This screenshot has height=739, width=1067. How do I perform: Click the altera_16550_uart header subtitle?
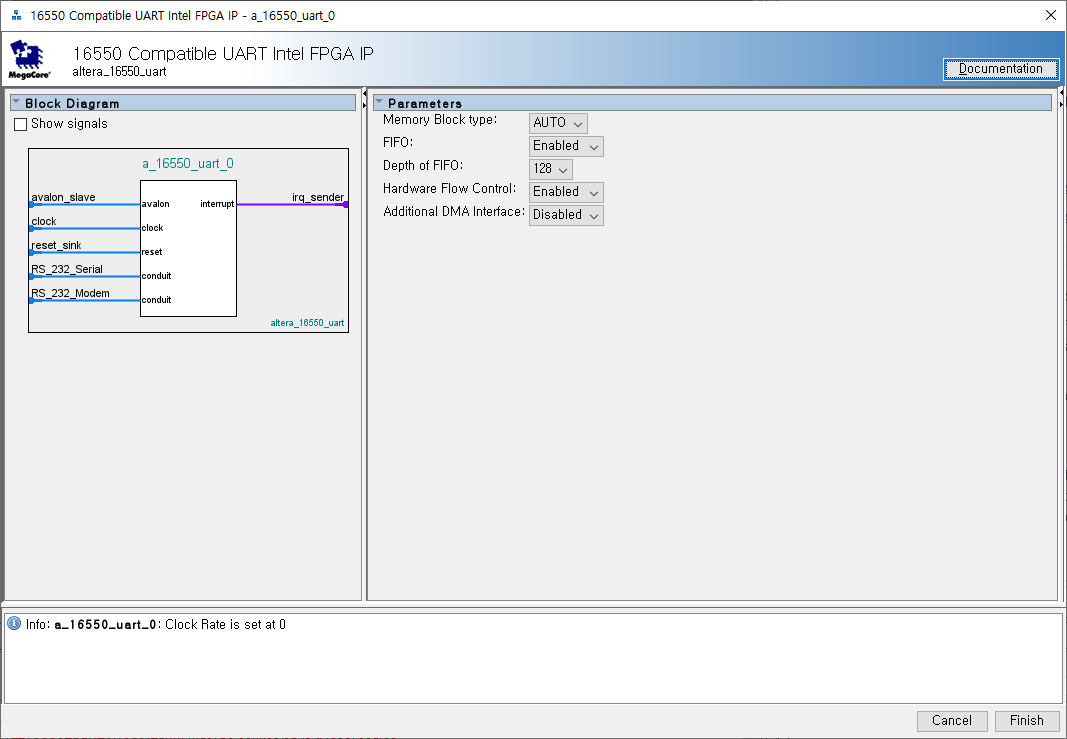[x=119, y=71]
